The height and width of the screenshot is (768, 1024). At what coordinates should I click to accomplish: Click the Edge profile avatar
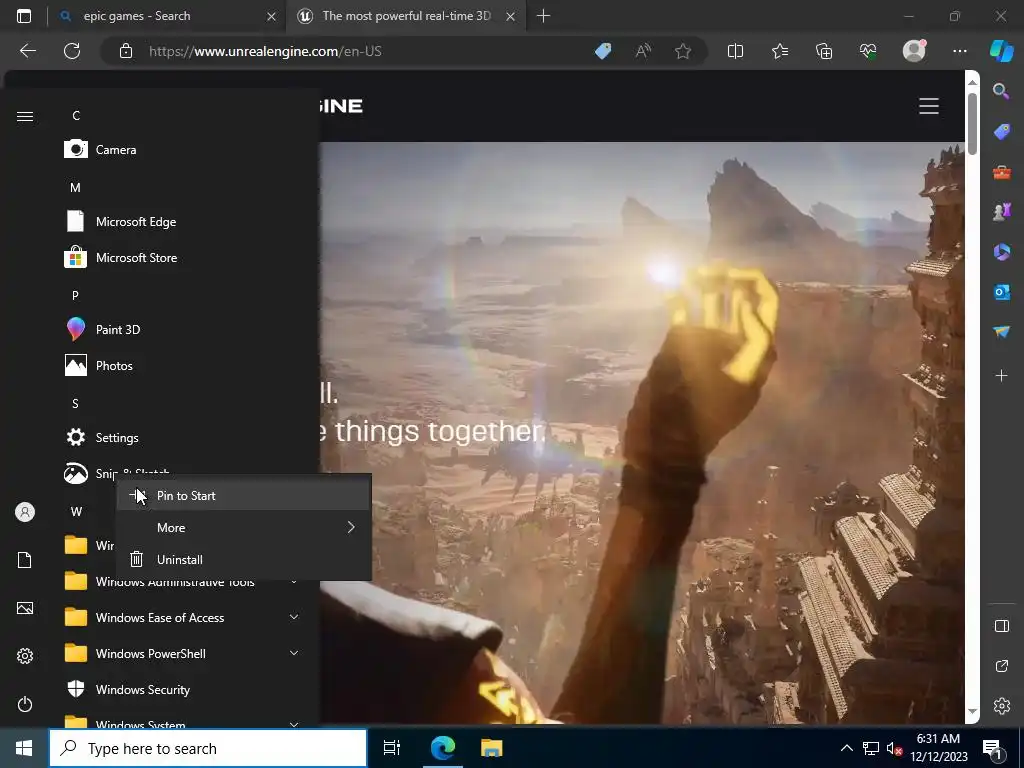[x=914, y=51]
